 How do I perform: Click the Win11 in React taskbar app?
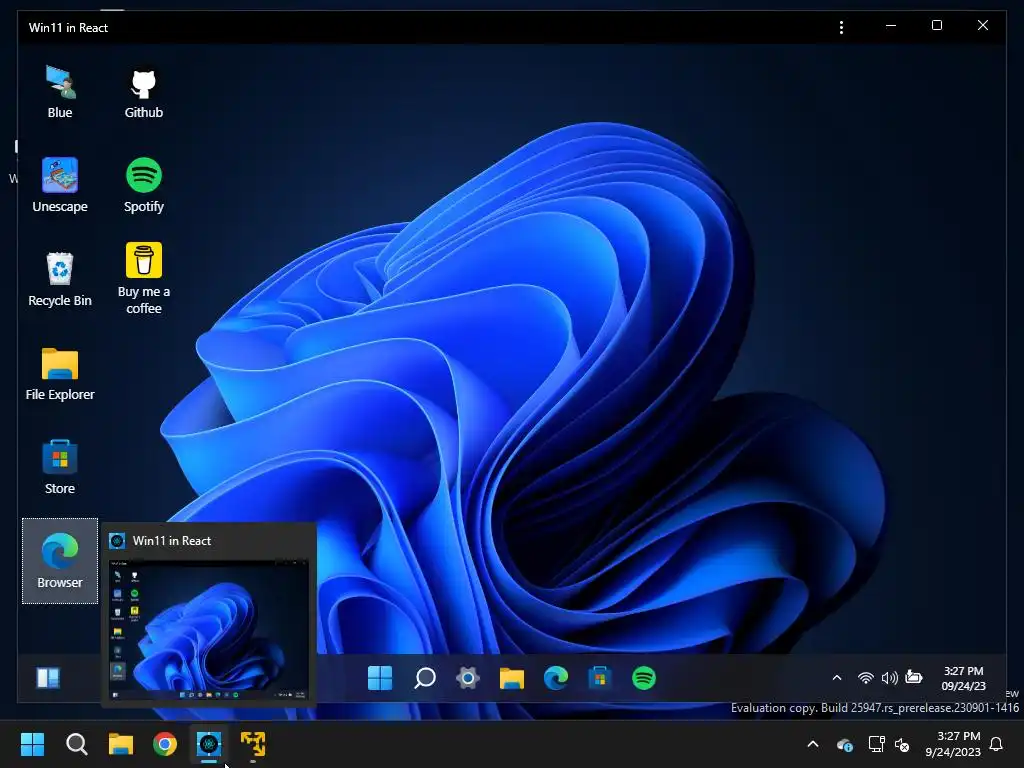coord(209,744)
